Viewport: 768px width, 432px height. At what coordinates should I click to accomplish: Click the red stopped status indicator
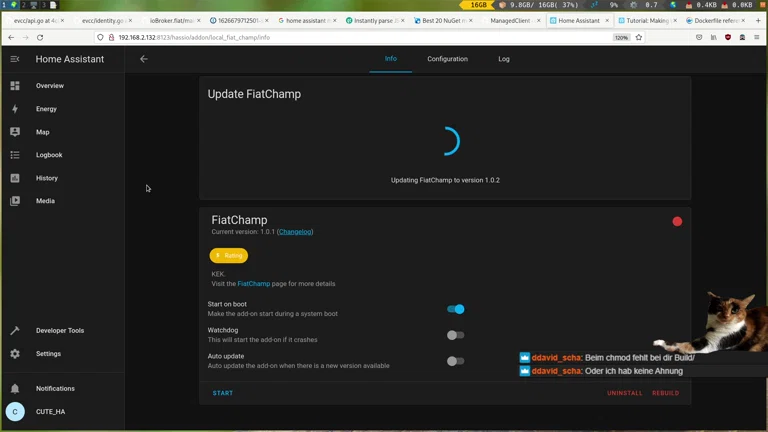677,221
